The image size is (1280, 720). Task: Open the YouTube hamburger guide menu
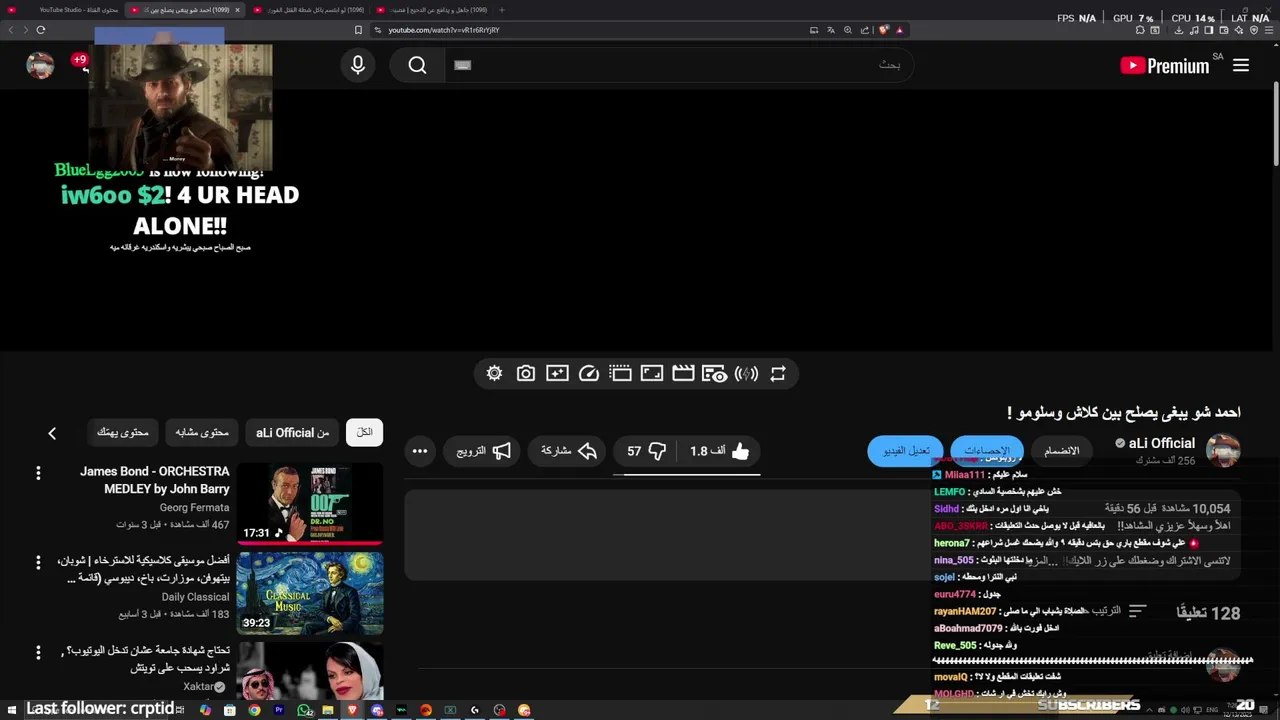[1241, 65]
